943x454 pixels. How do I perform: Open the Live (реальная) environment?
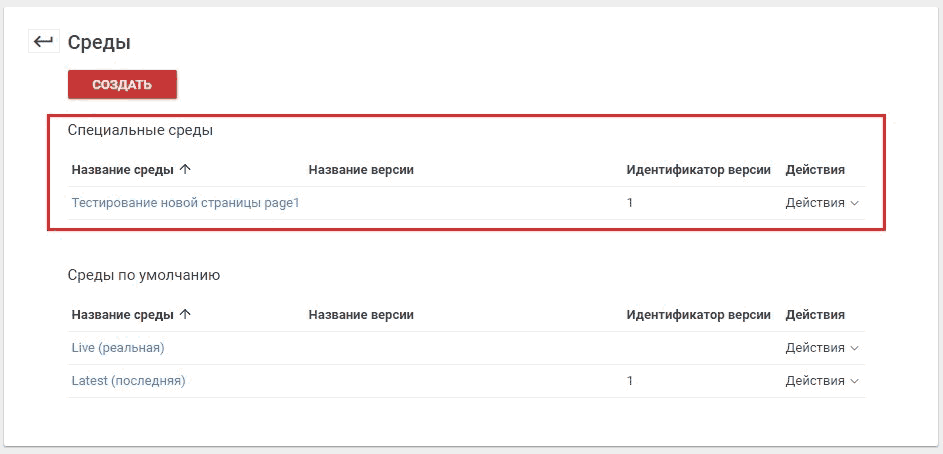tap(118, 348)
